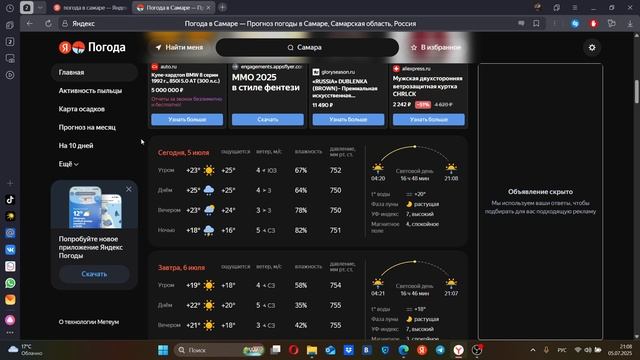Open site lock security icon

click(x=65, y=24)
